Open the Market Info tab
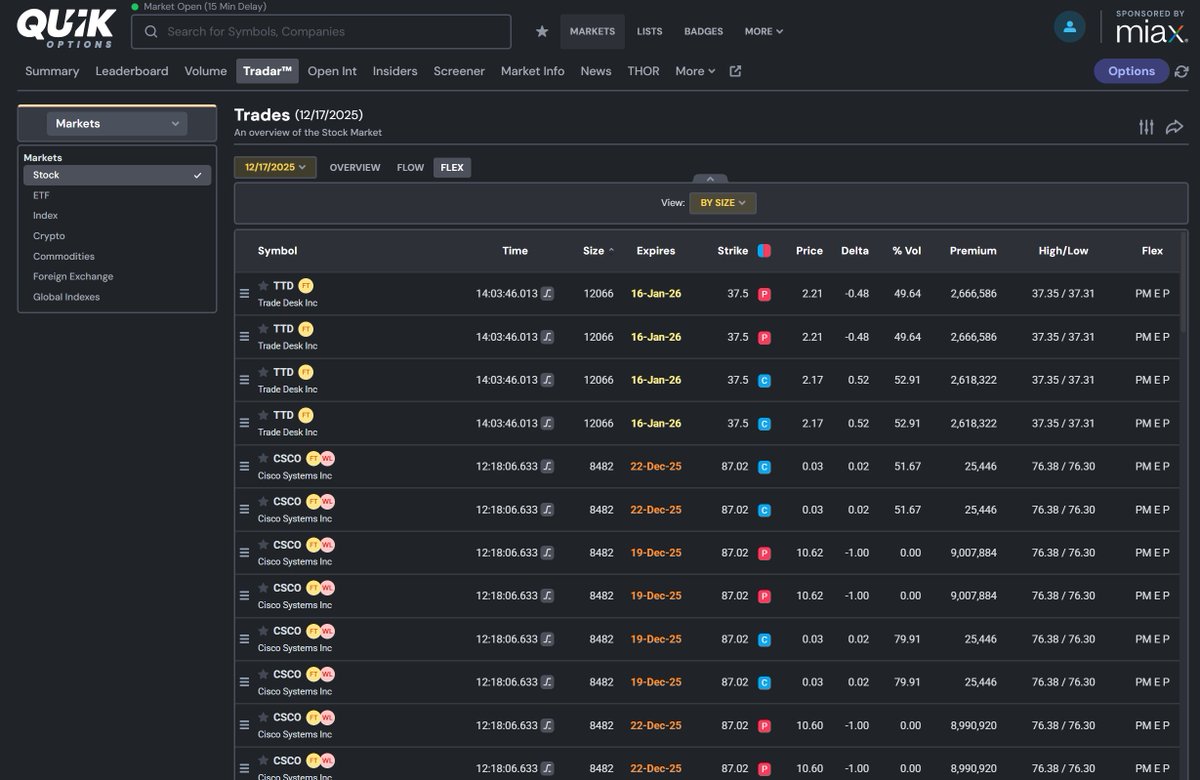1200x780 pixels. click(x=533, y=71)
